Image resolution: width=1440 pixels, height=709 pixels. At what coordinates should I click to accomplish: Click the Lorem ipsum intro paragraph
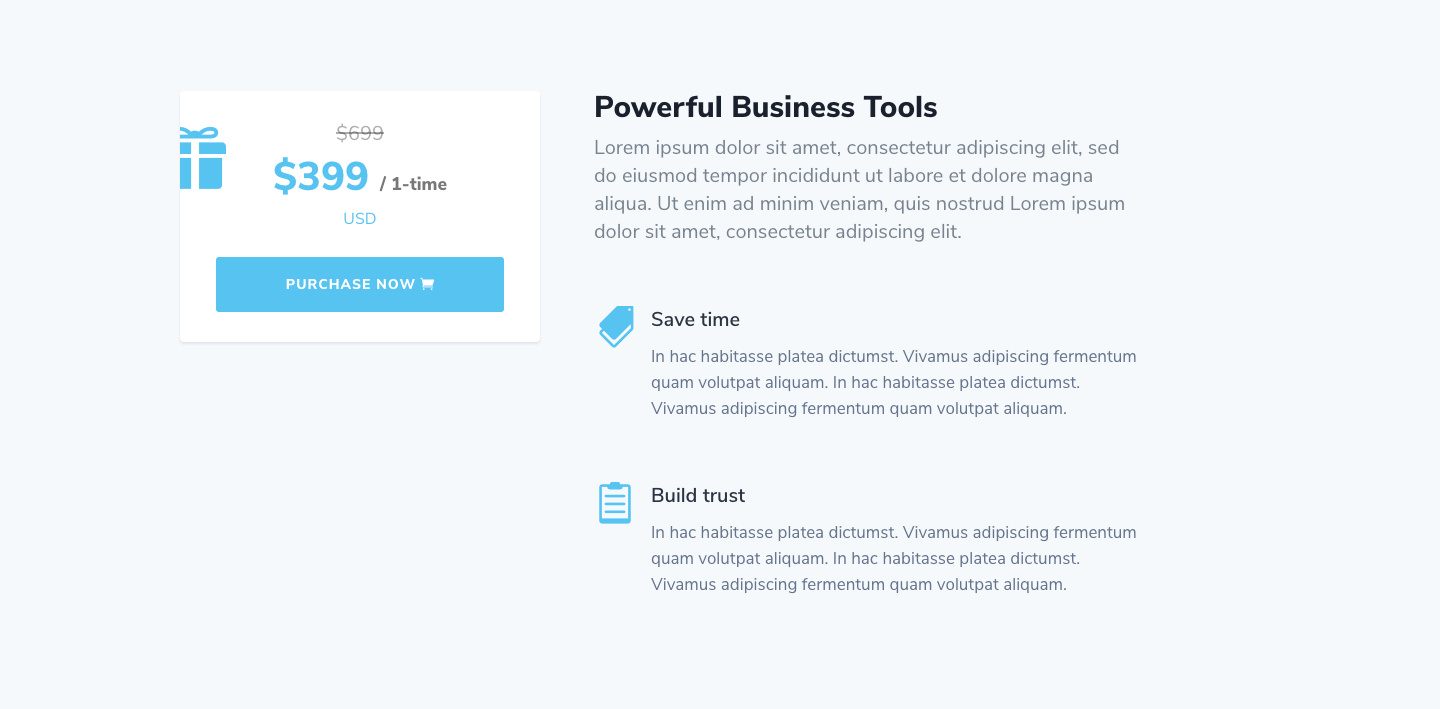[x=860, y=190]
